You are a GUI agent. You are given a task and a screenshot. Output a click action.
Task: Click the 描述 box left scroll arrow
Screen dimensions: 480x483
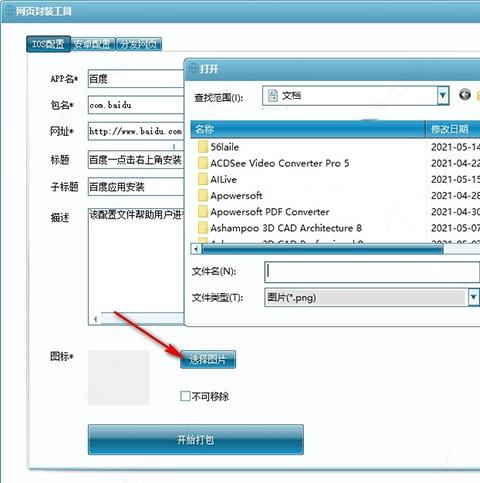pos(95,319)
